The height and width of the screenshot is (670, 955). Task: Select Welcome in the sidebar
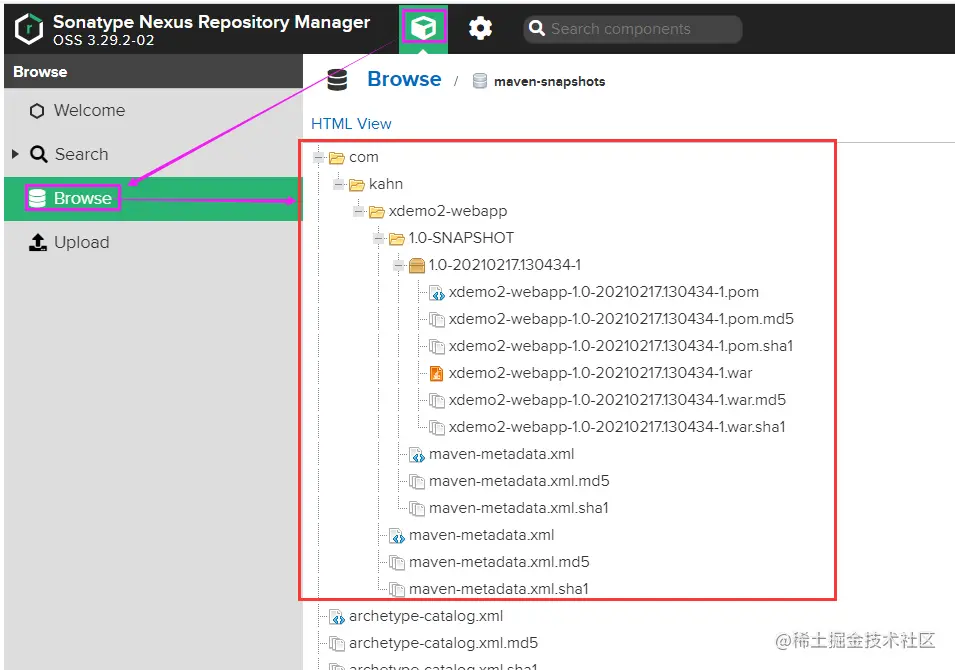(x=89, y=110)
